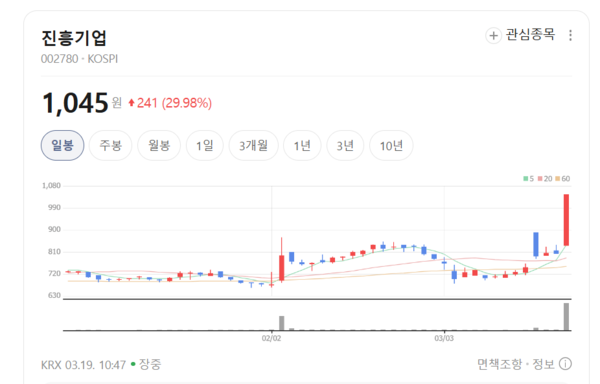
Task: Click the 900 y-axis price label
Action: pos(54,229)
